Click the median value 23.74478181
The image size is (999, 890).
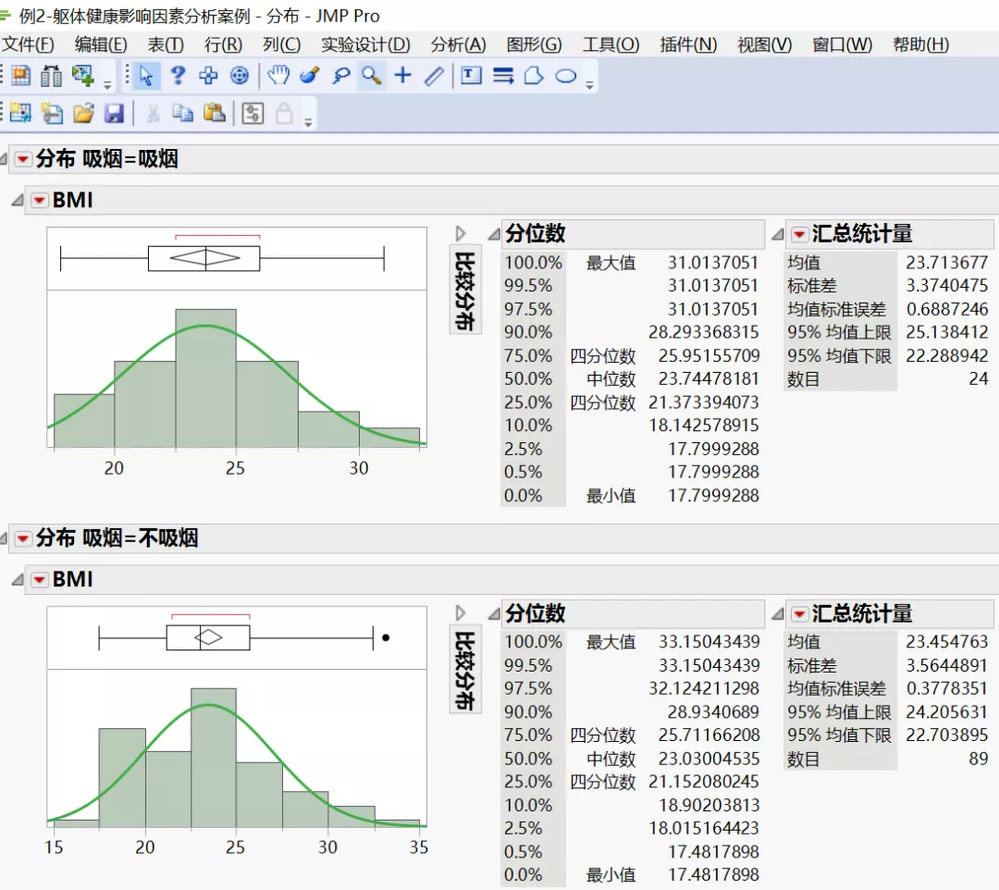[x=708, y=379]
